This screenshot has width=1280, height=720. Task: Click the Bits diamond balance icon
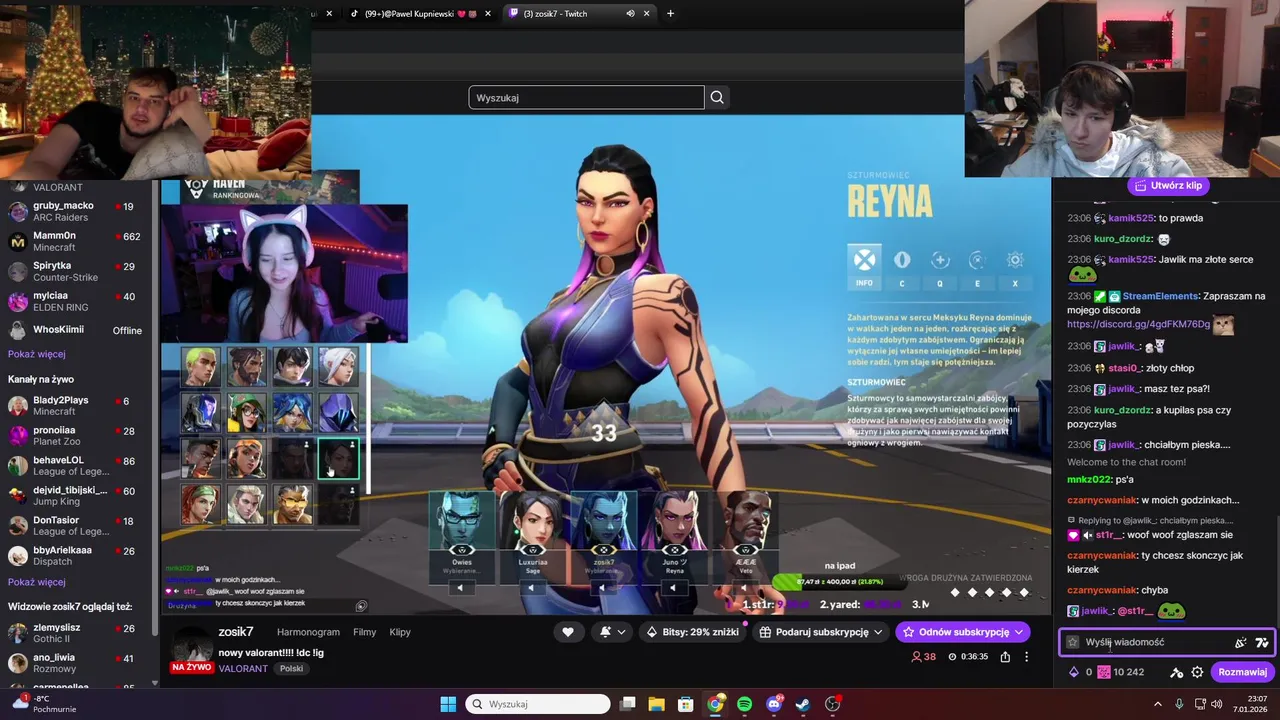pos(1074,672)
